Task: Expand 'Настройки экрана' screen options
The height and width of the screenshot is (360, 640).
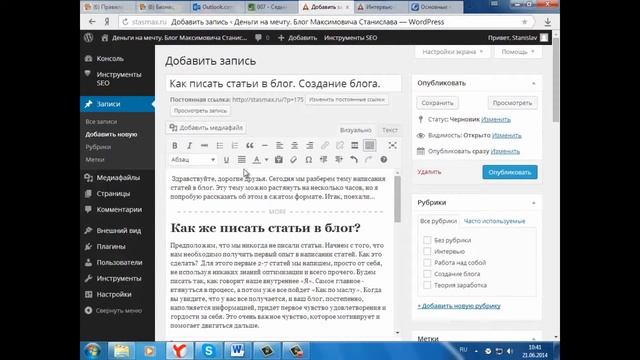Action: point(452,52)
